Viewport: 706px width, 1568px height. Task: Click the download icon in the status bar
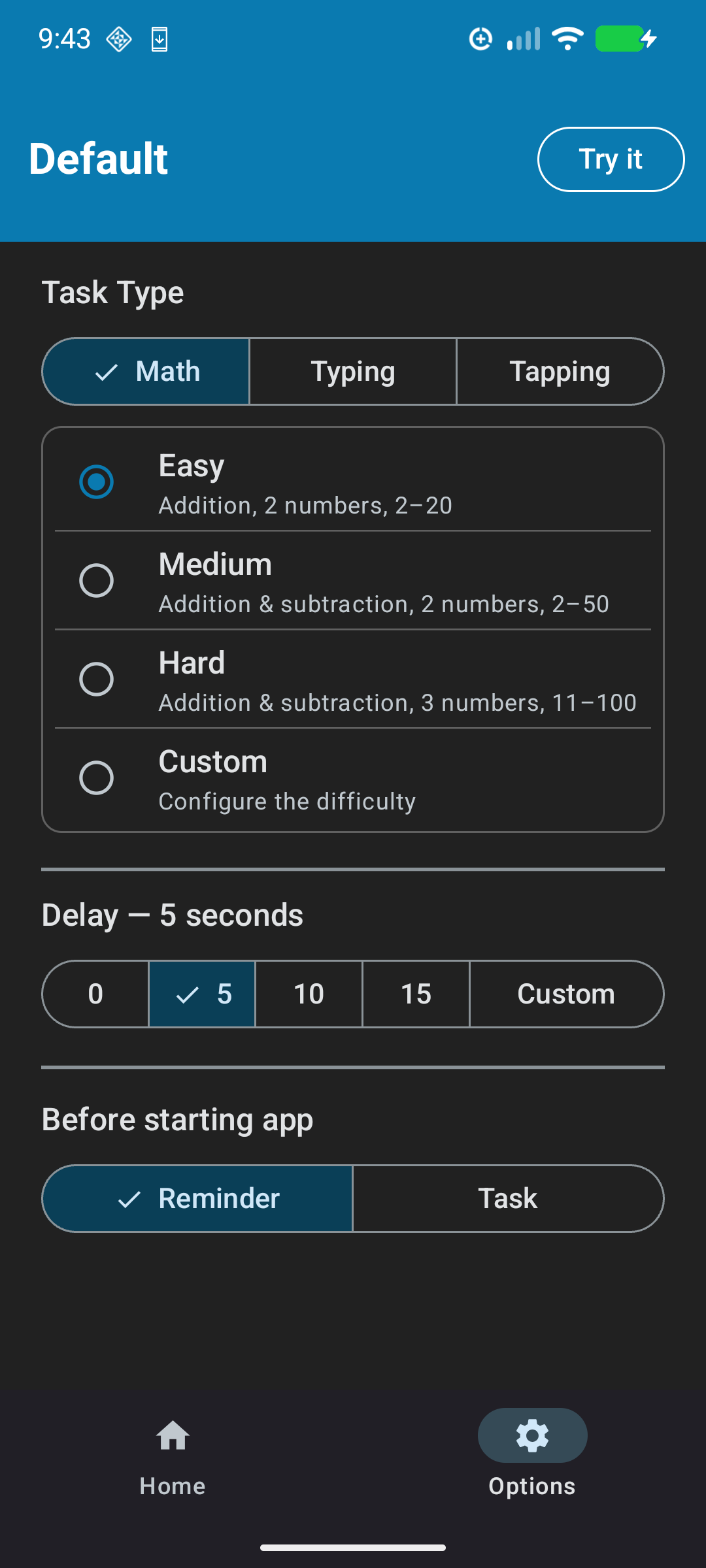(x=159, y=39)
